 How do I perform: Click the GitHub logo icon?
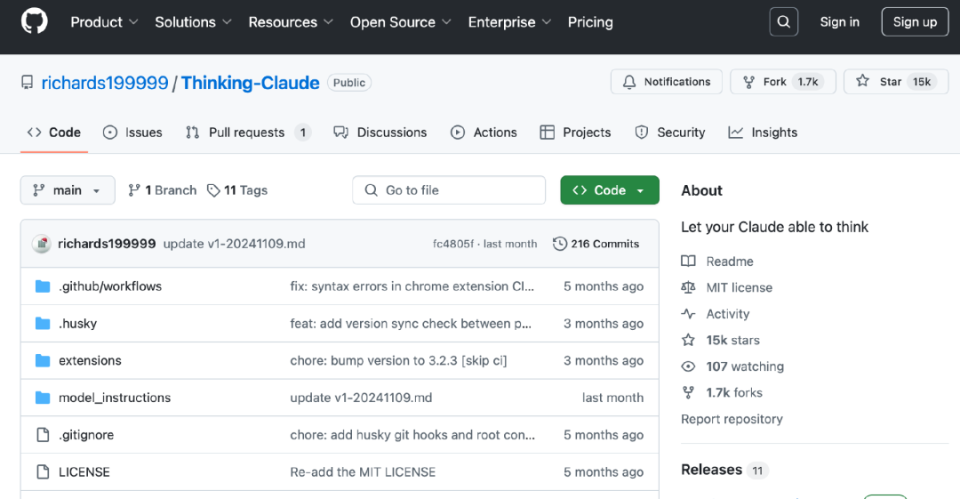point(34,22)
